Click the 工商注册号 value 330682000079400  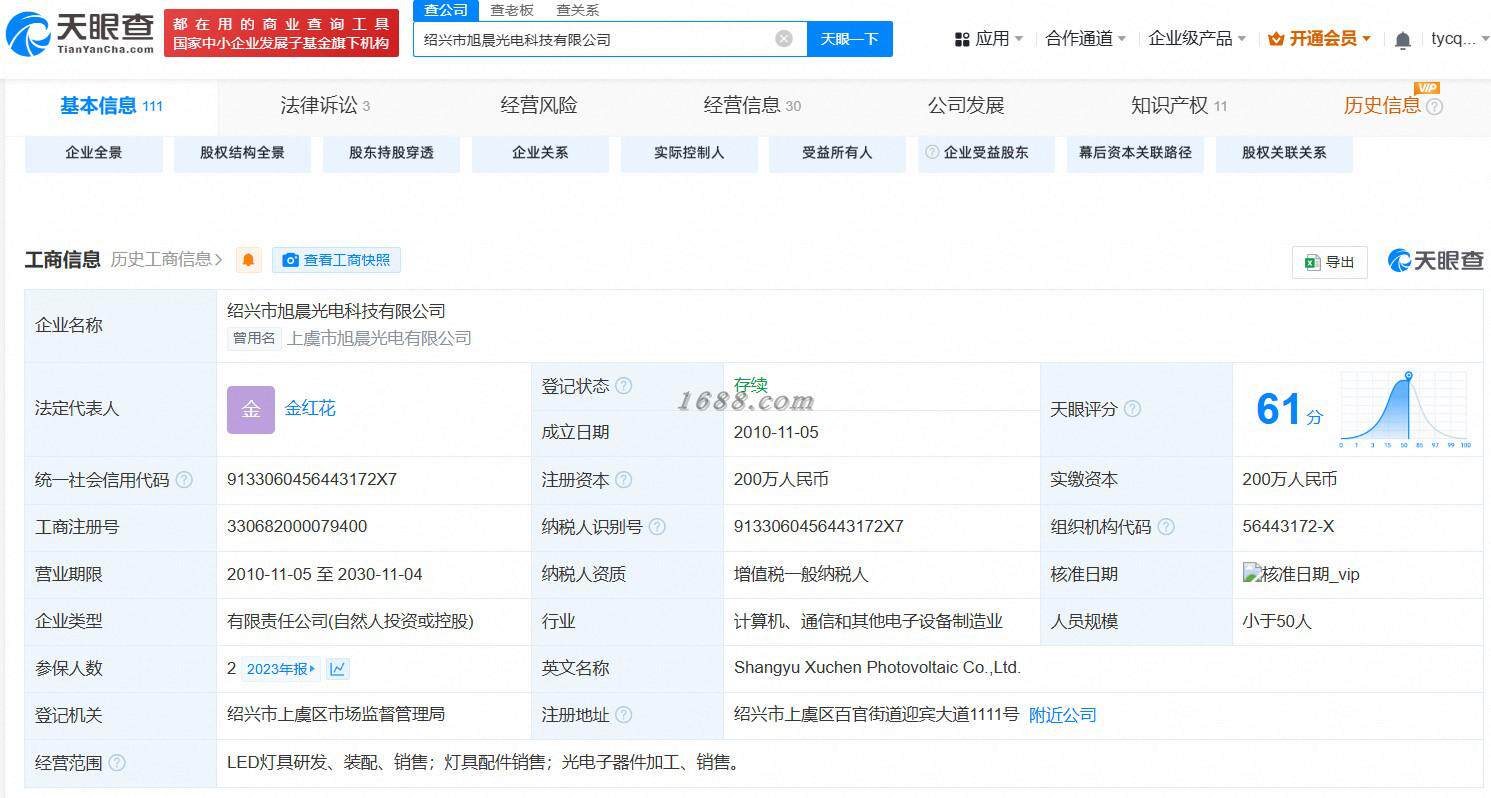pos(297,527)
